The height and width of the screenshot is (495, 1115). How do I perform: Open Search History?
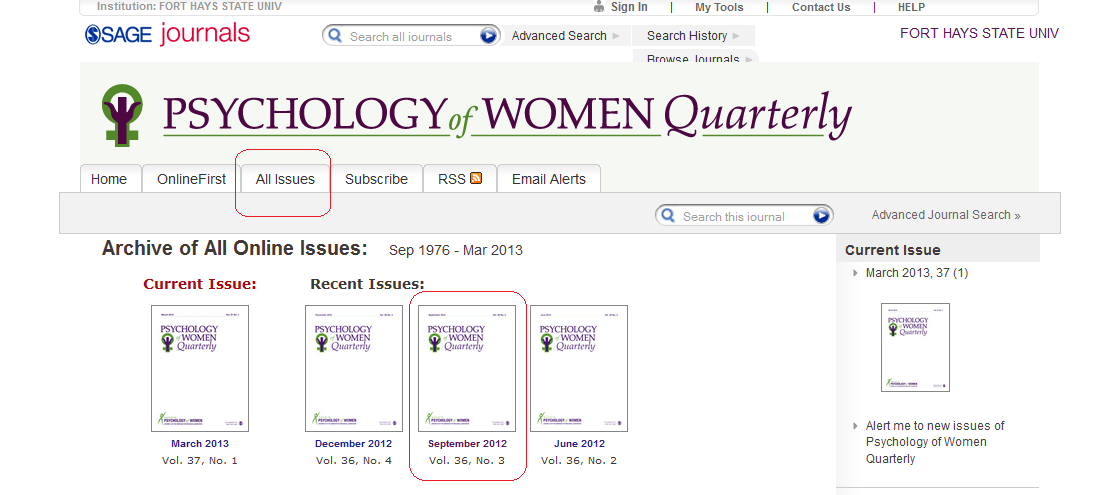click(693, 36)
